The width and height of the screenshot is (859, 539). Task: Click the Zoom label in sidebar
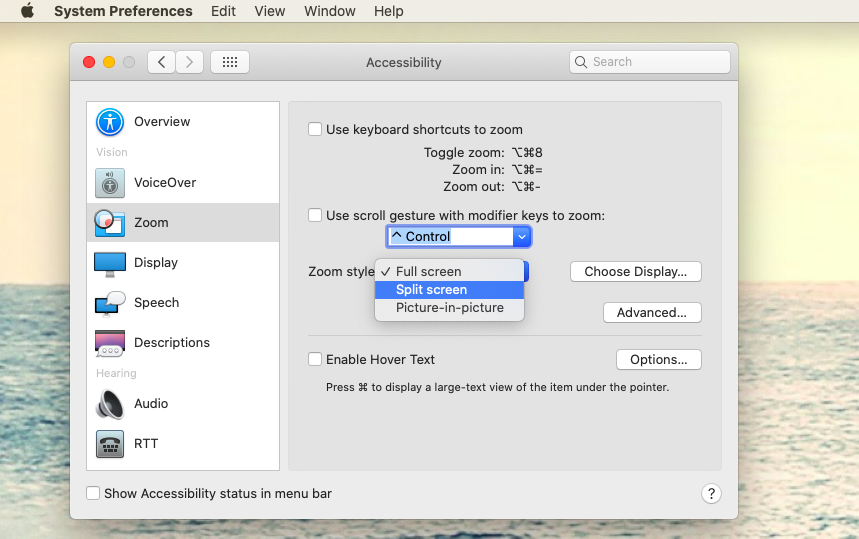151,223
